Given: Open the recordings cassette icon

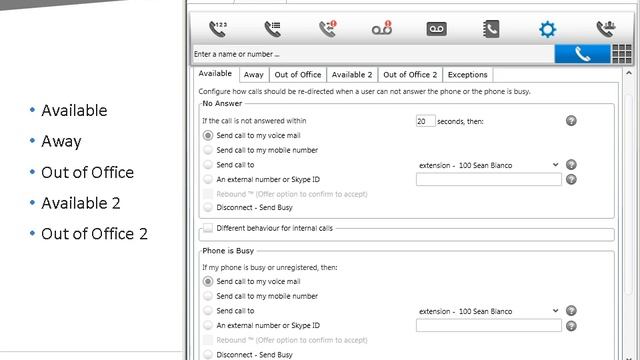Looking at the screenshot, I should pos(436,29).
